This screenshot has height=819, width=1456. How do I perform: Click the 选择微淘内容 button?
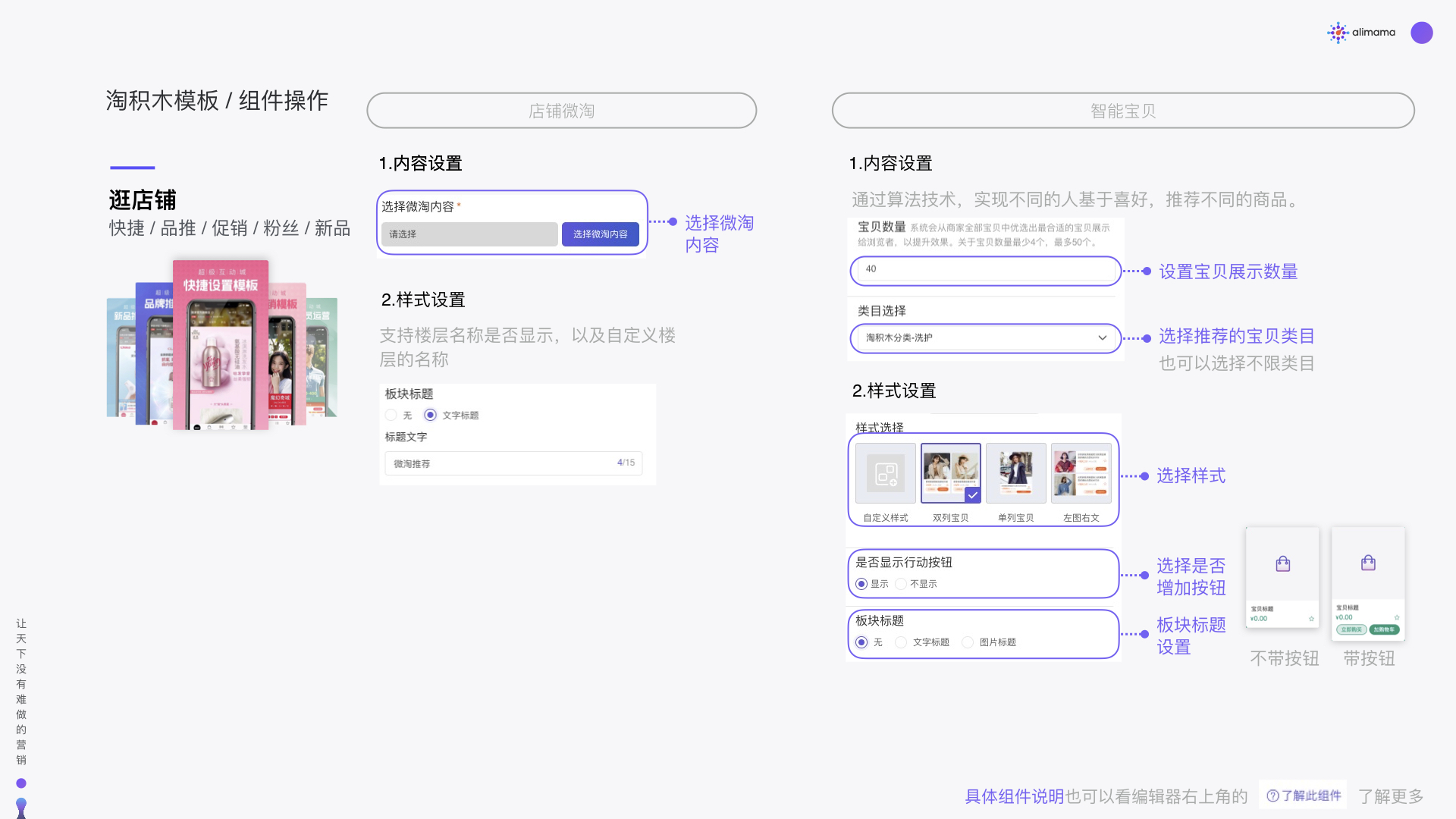click(x=600, y=234)
